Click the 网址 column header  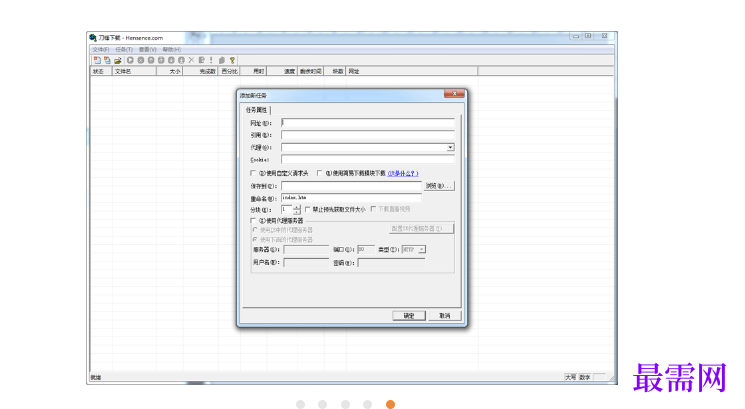tap(412, 71)
